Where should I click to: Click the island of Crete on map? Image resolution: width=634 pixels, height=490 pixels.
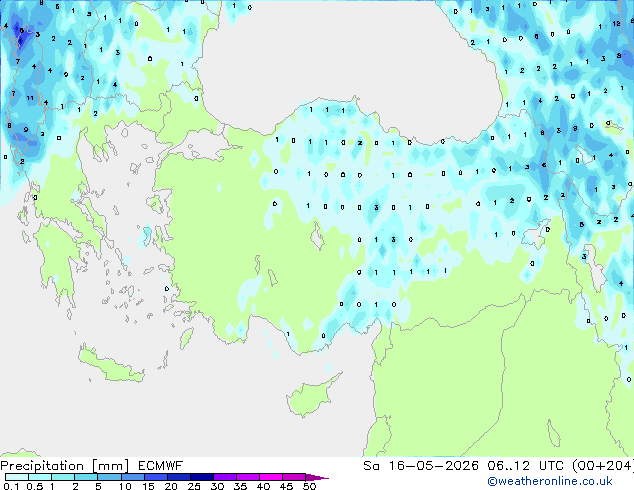coord(110,365)
